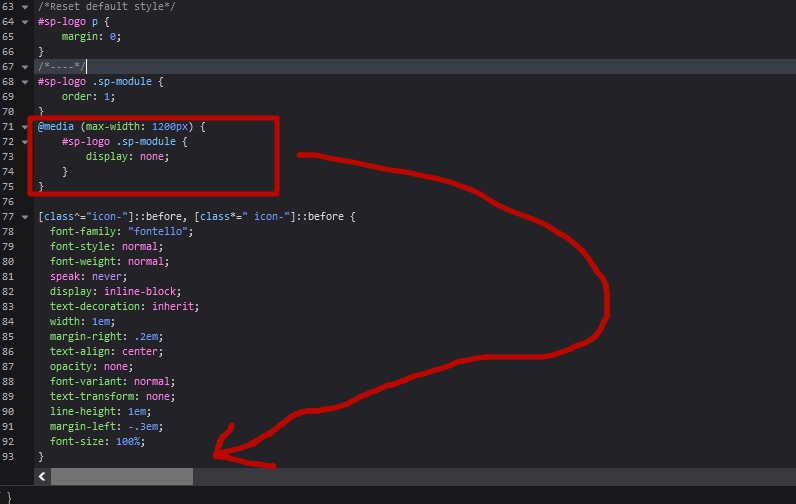
Task: Click the horizontal scrollbar's left arrow
Action: click(x=42, y=477)
